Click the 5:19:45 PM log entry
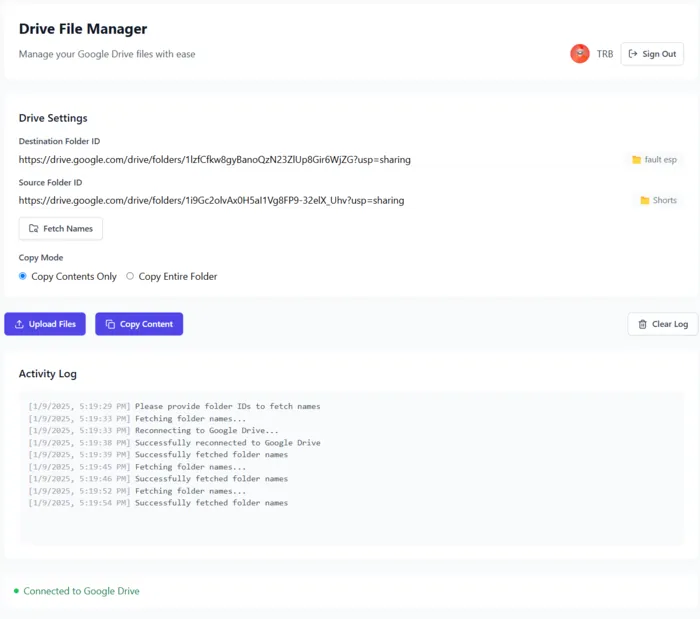 point(137,467)
